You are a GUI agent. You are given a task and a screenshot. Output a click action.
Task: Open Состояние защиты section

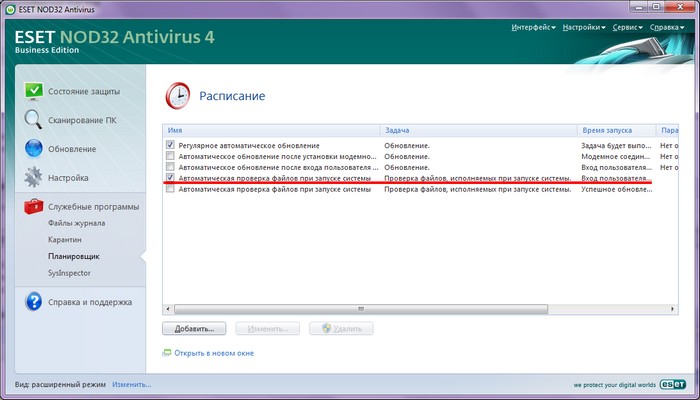(x=84, y=92)
